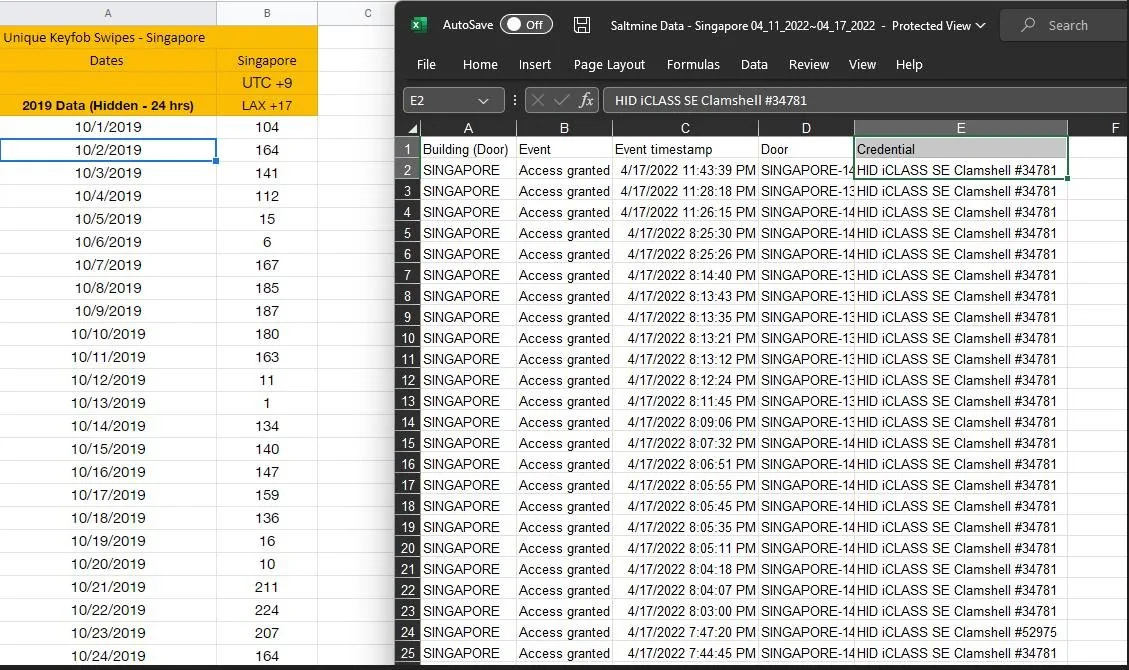Open the Protected View dropdown chevron
The image size is (1129, 670).
(980, 26)
